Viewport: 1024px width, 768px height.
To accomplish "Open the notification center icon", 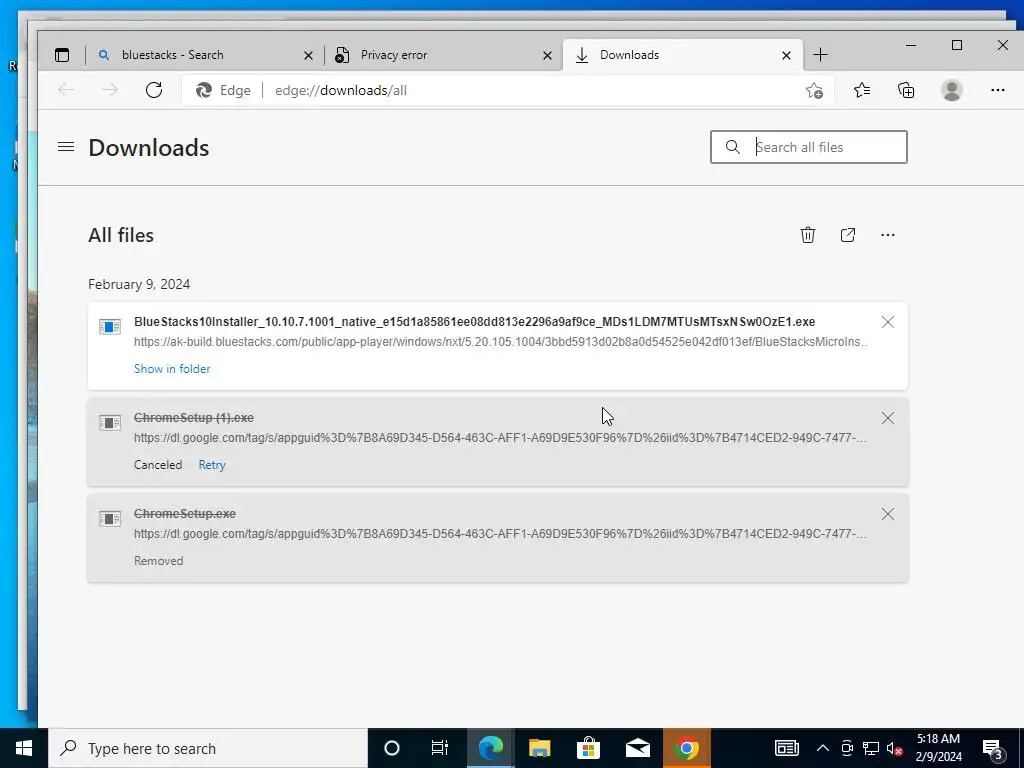I will click(x=993, y=750).
